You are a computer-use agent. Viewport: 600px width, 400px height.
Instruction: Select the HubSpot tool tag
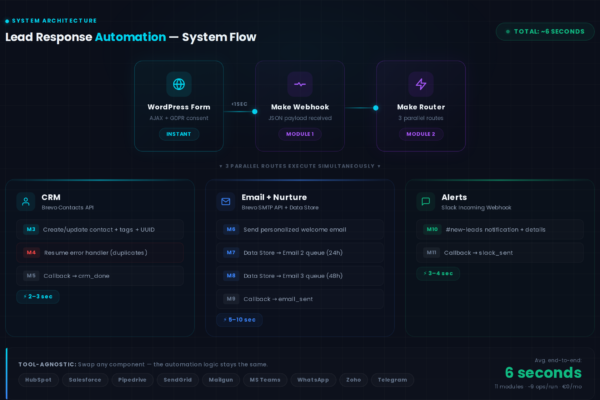[x=38, y=380]
